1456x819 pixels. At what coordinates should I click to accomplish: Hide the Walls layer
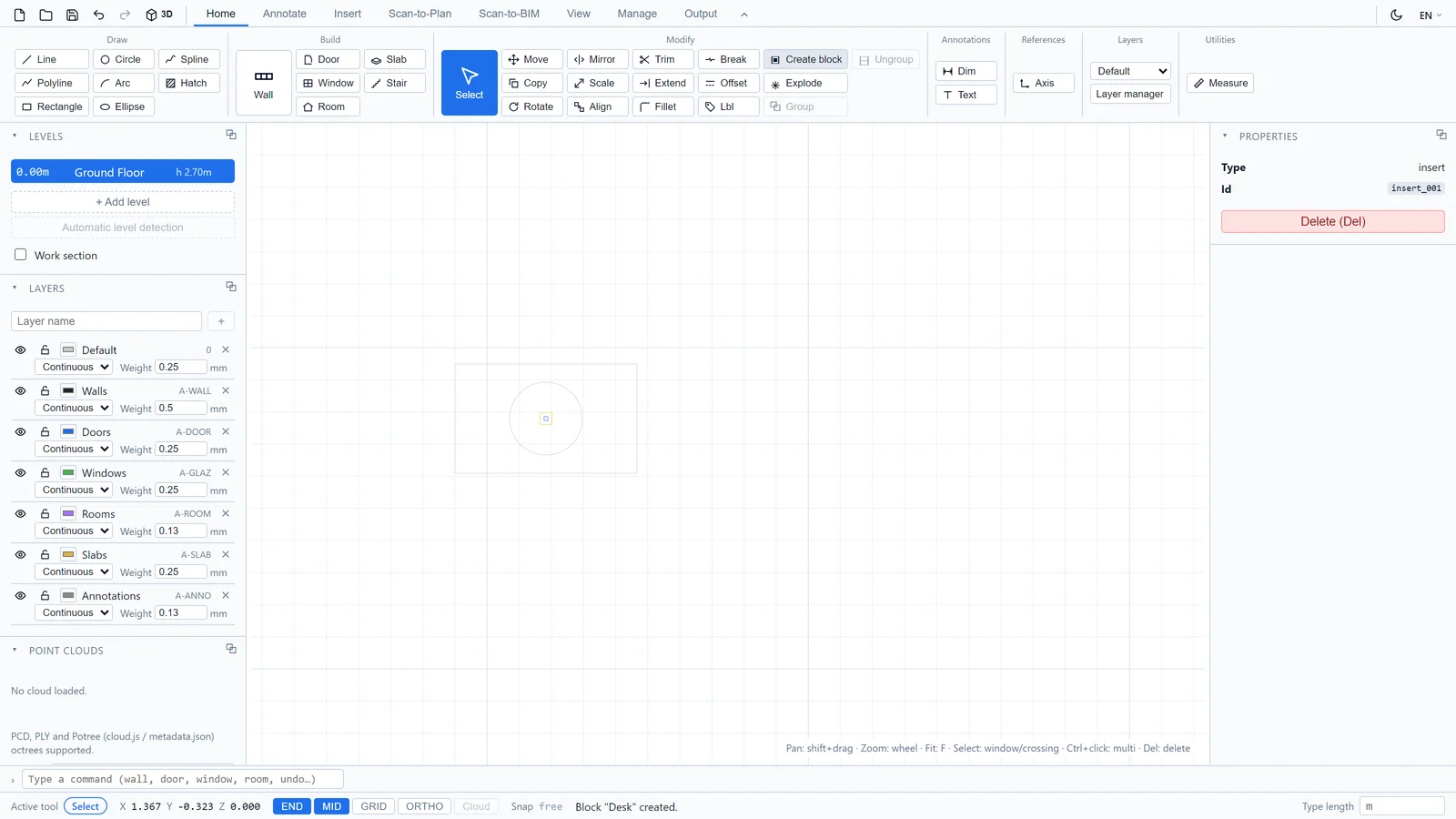pyautogui.click(x=20, y=390)
